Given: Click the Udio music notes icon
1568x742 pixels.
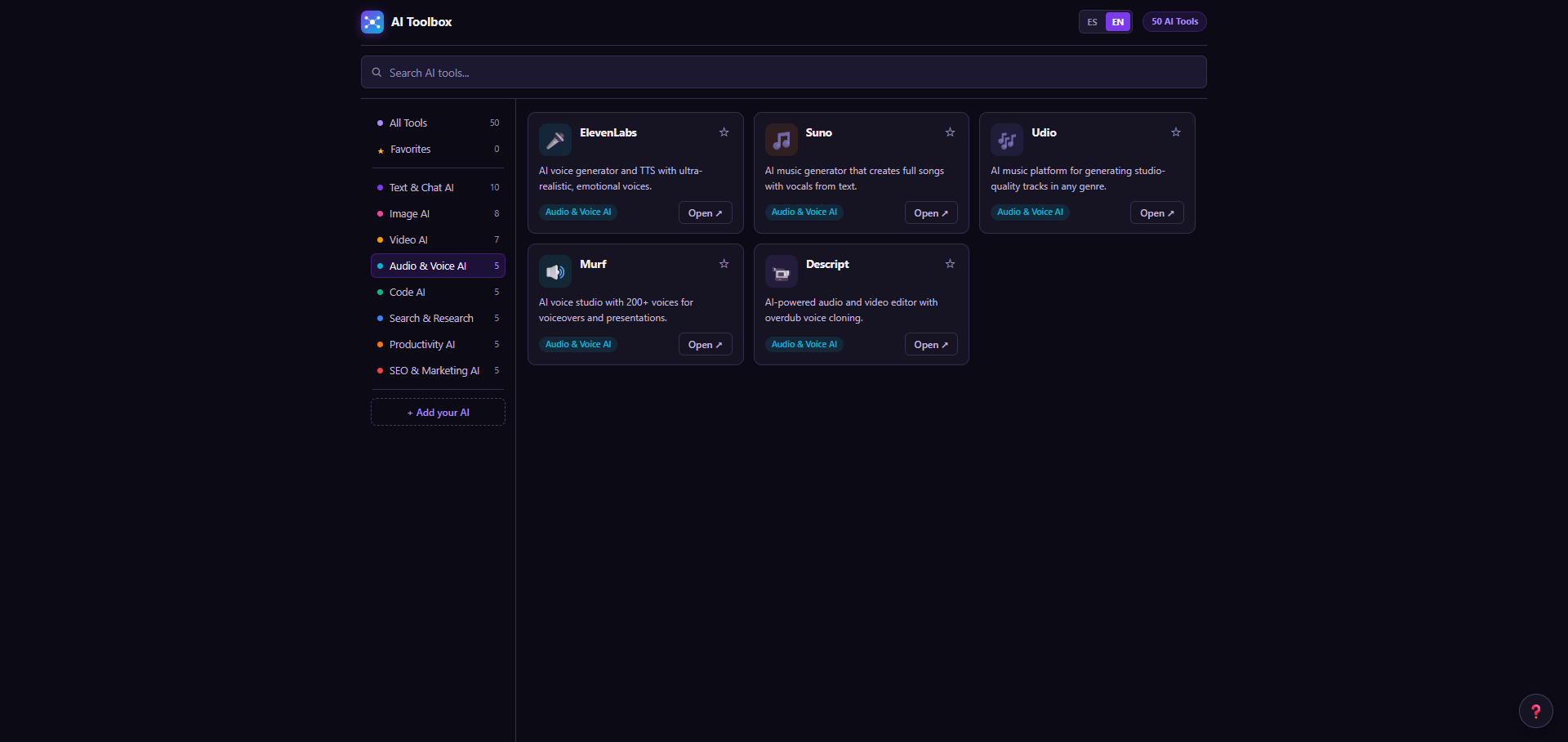Looking at the screenshot, I should (x=1007, y=140).
